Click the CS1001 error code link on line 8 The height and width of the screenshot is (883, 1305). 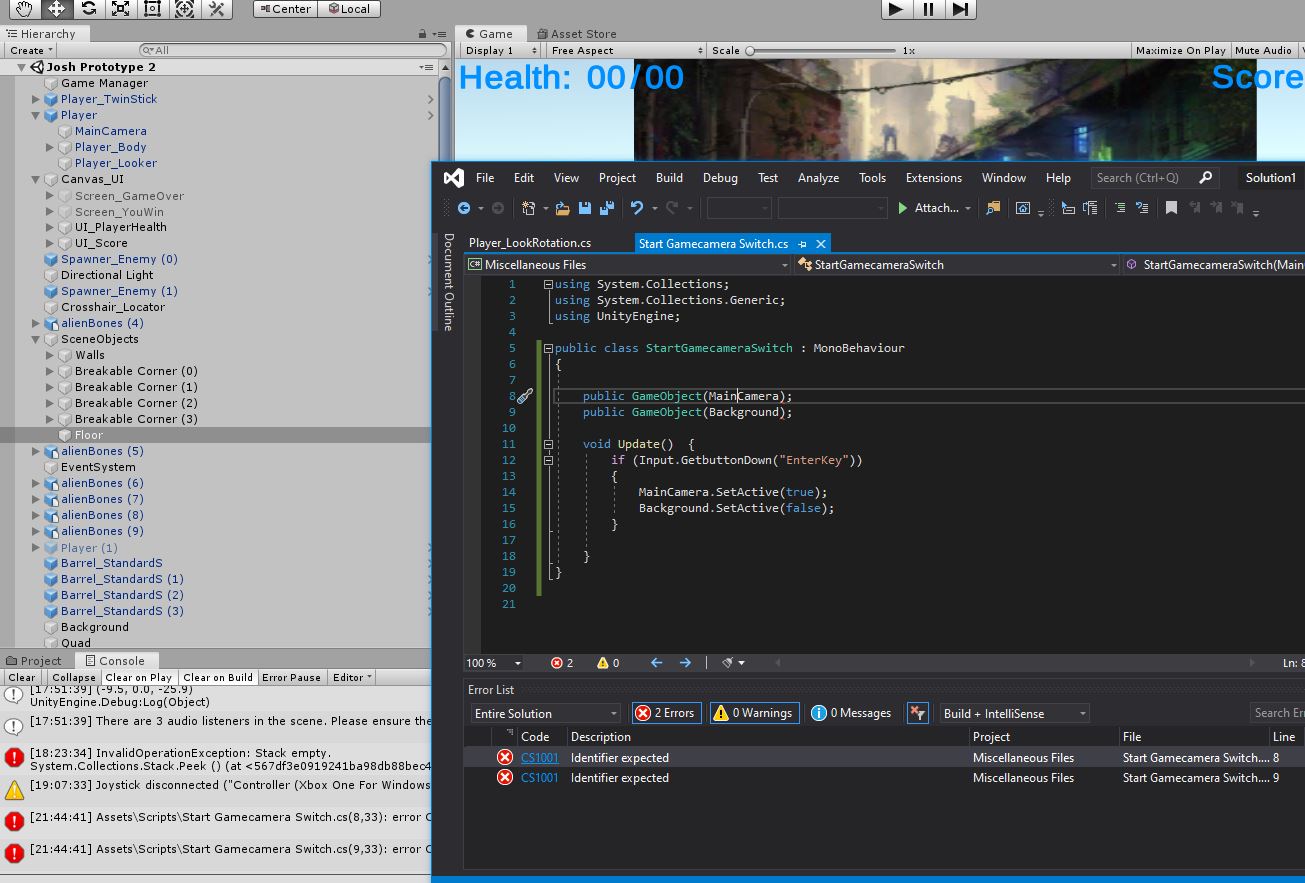pyautogui.click(x=539, y=758)
